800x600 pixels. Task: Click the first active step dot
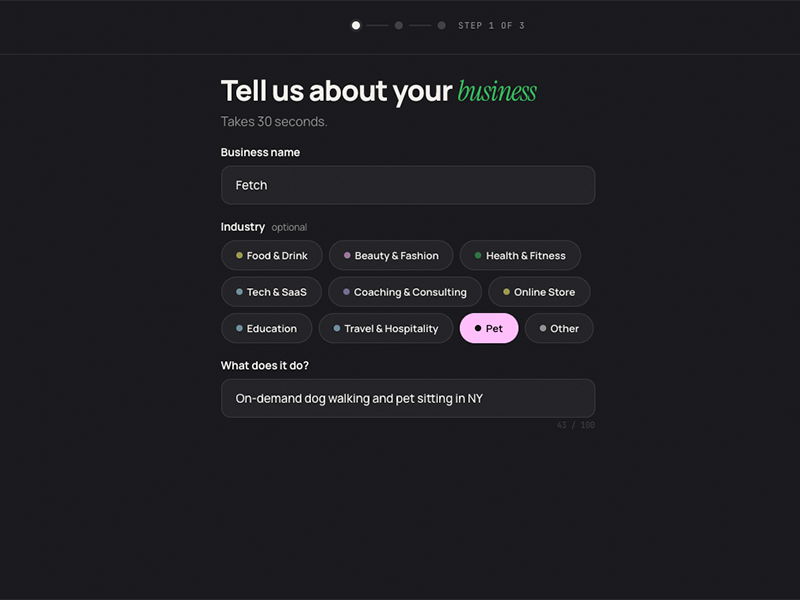pos(356,26)
